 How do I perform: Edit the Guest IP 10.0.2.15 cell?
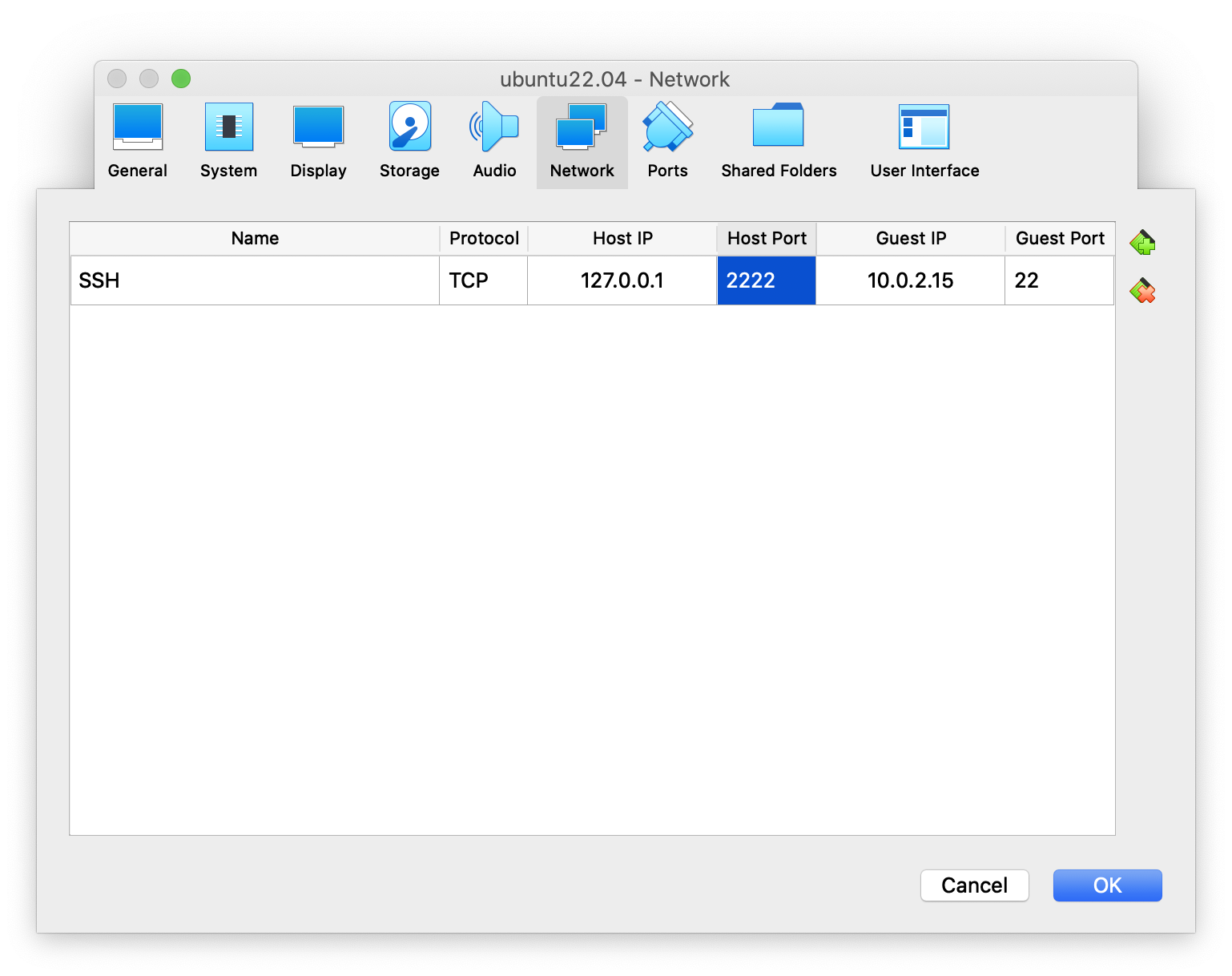click(x=910, y=280)
